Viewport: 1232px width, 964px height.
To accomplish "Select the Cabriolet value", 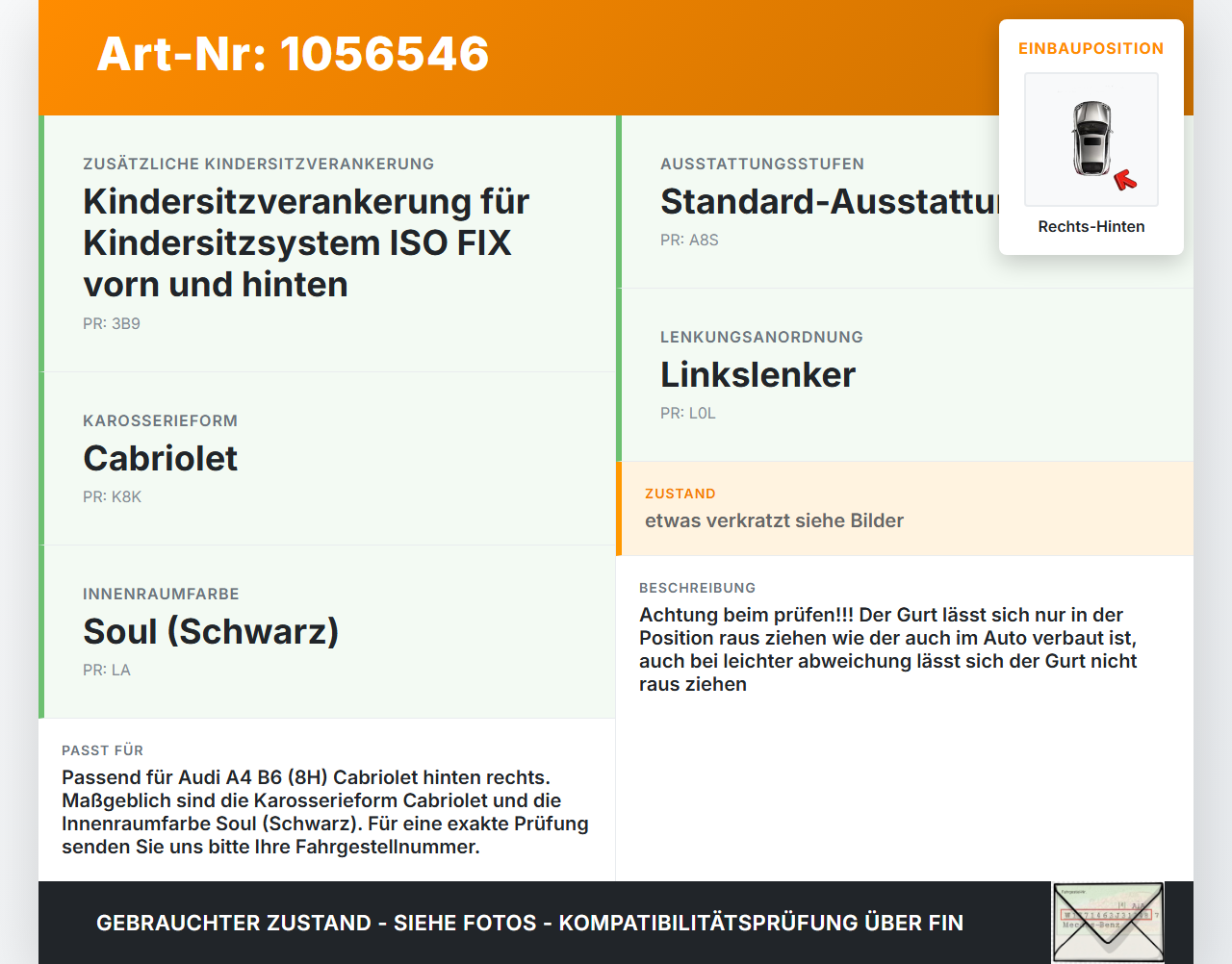I will pyautogui.click(x=160, y=458).
